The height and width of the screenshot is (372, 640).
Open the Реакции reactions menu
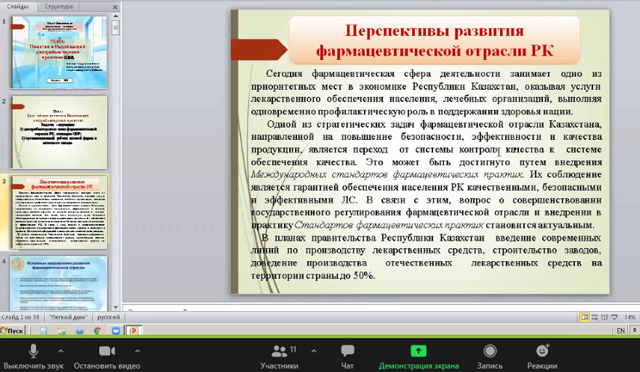pyautogui.click(x=542, y=357)
